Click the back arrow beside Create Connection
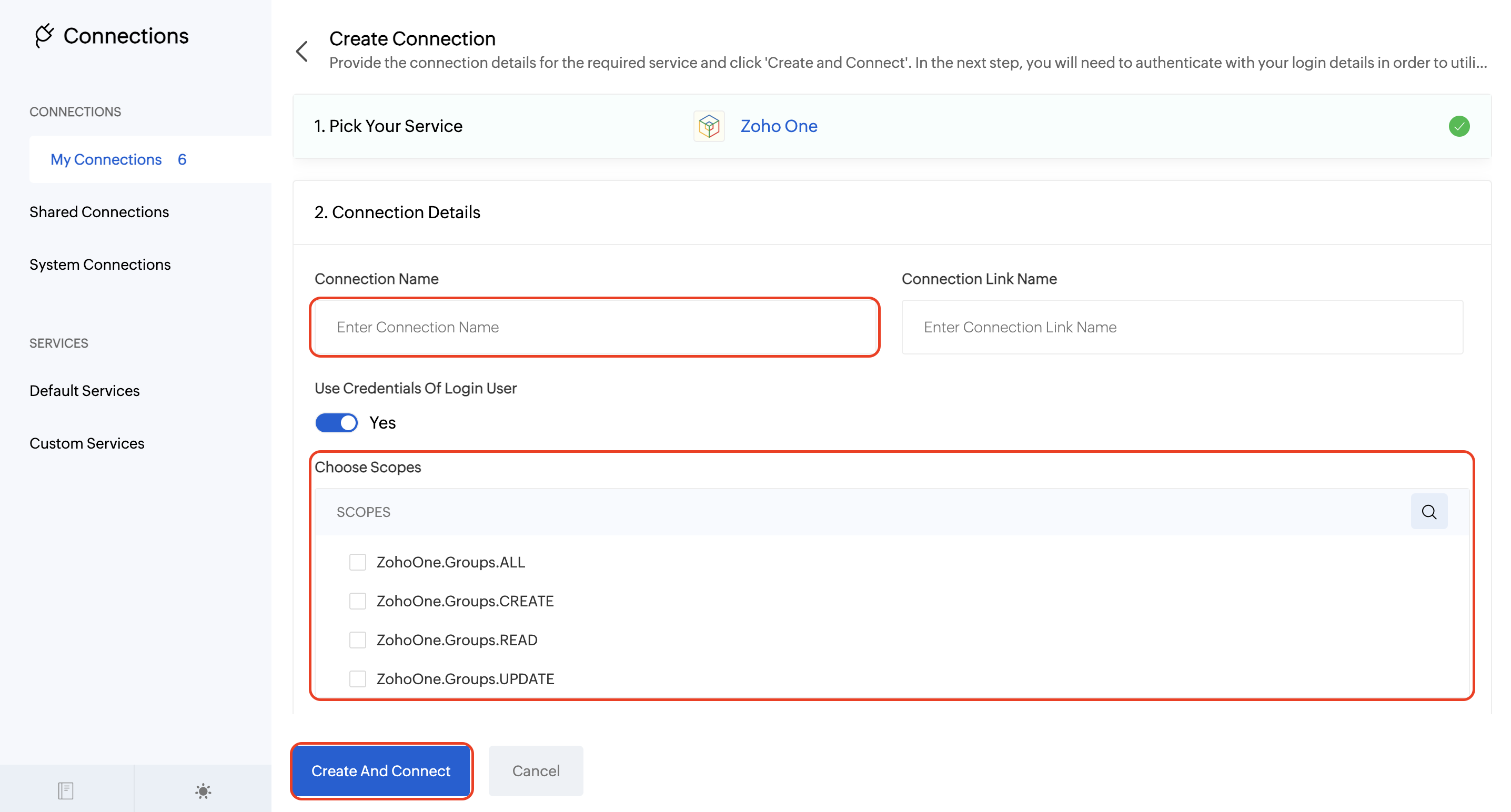This screenshot has height=812, width=1511. 302,52
